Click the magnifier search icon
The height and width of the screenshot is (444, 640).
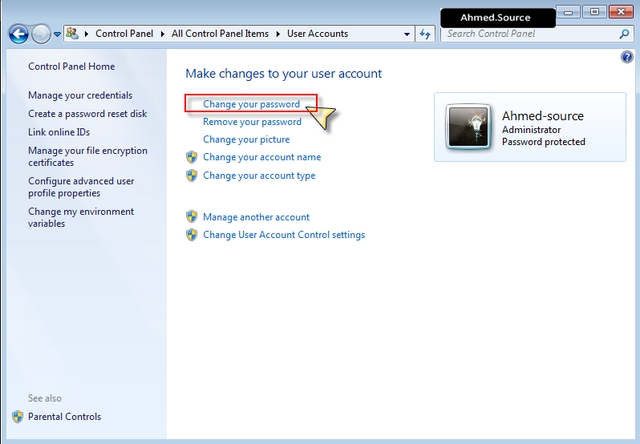pos(624,34)
